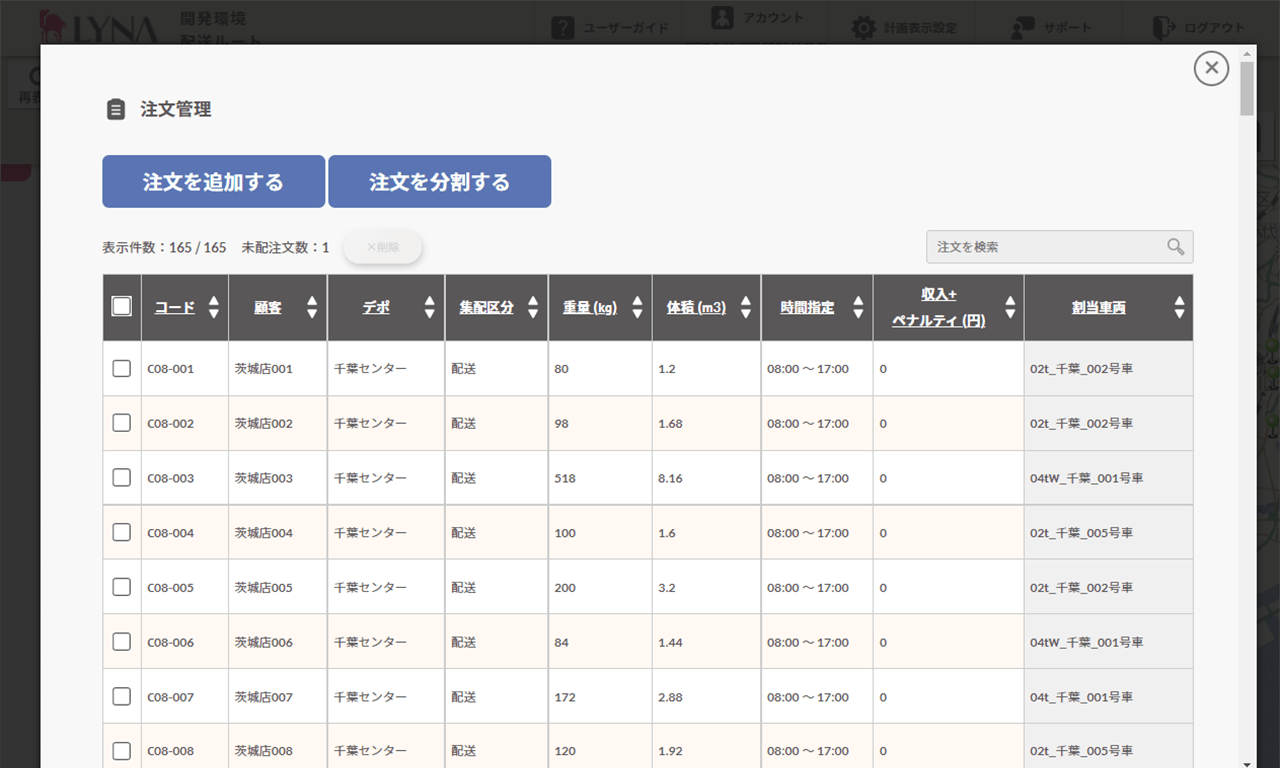Open the user guide question-mark icon
Image resolution: width=1280 pixels, height=768 pixels.
(x=563, y=28)
